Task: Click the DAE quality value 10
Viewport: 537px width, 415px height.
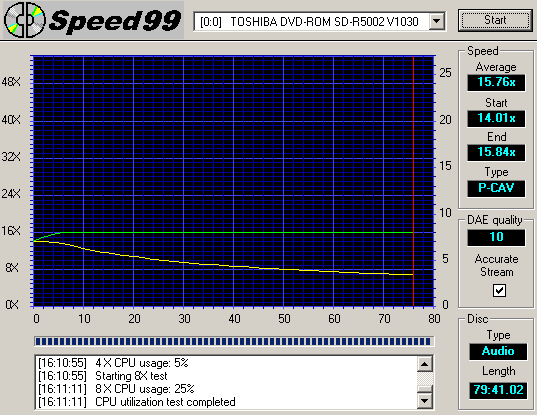Action: (x=496, y=237)
